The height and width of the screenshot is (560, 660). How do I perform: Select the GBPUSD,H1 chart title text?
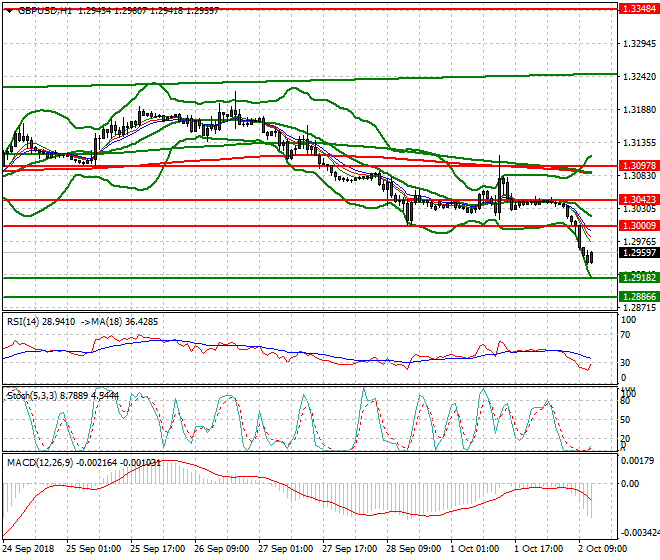pyautogui.click(x=45, y=8)
